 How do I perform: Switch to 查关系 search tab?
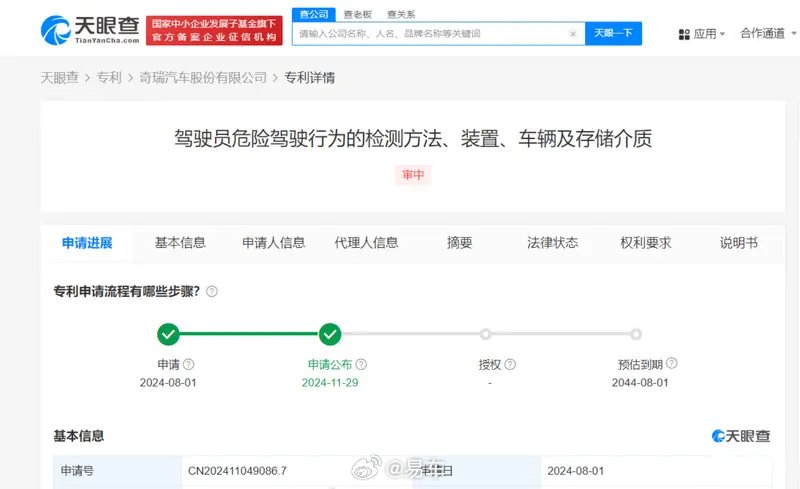tap(401, 14)
